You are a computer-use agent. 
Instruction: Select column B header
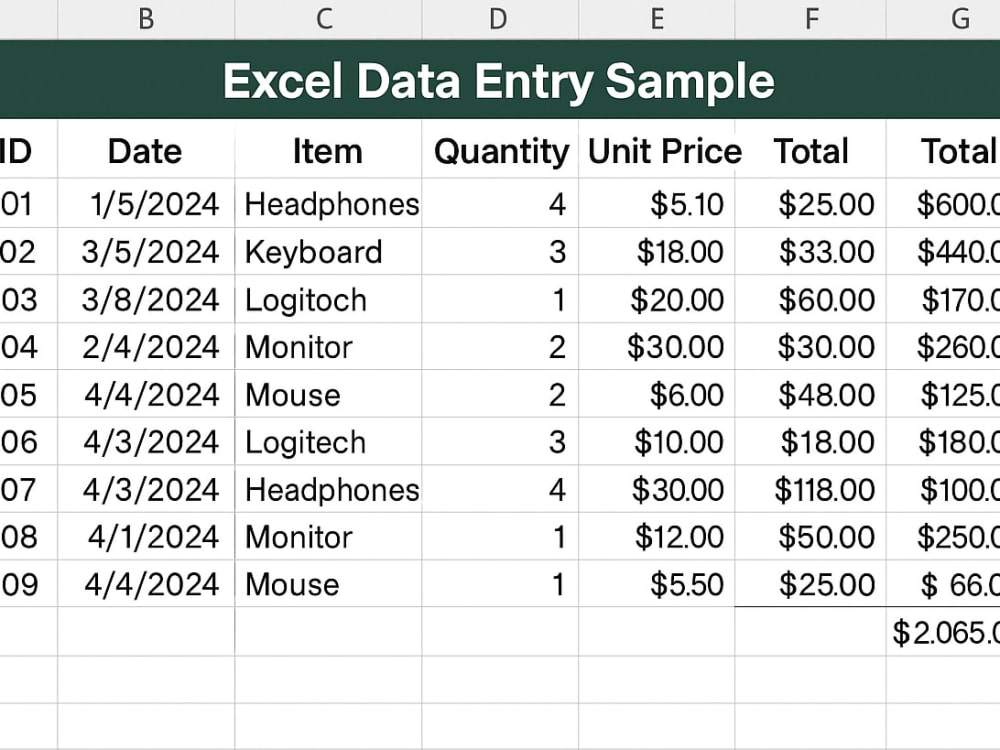(x=146, y=19)
